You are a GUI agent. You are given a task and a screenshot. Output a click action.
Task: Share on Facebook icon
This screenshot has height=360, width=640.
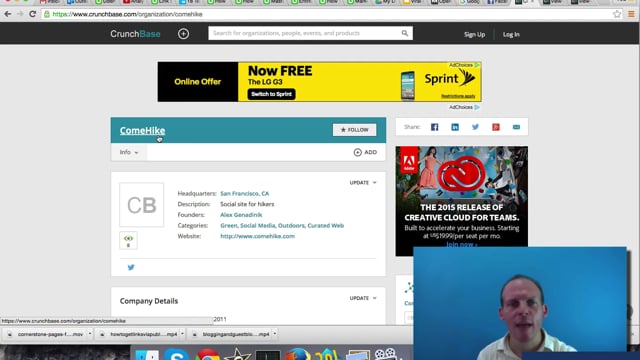(434, 127)
